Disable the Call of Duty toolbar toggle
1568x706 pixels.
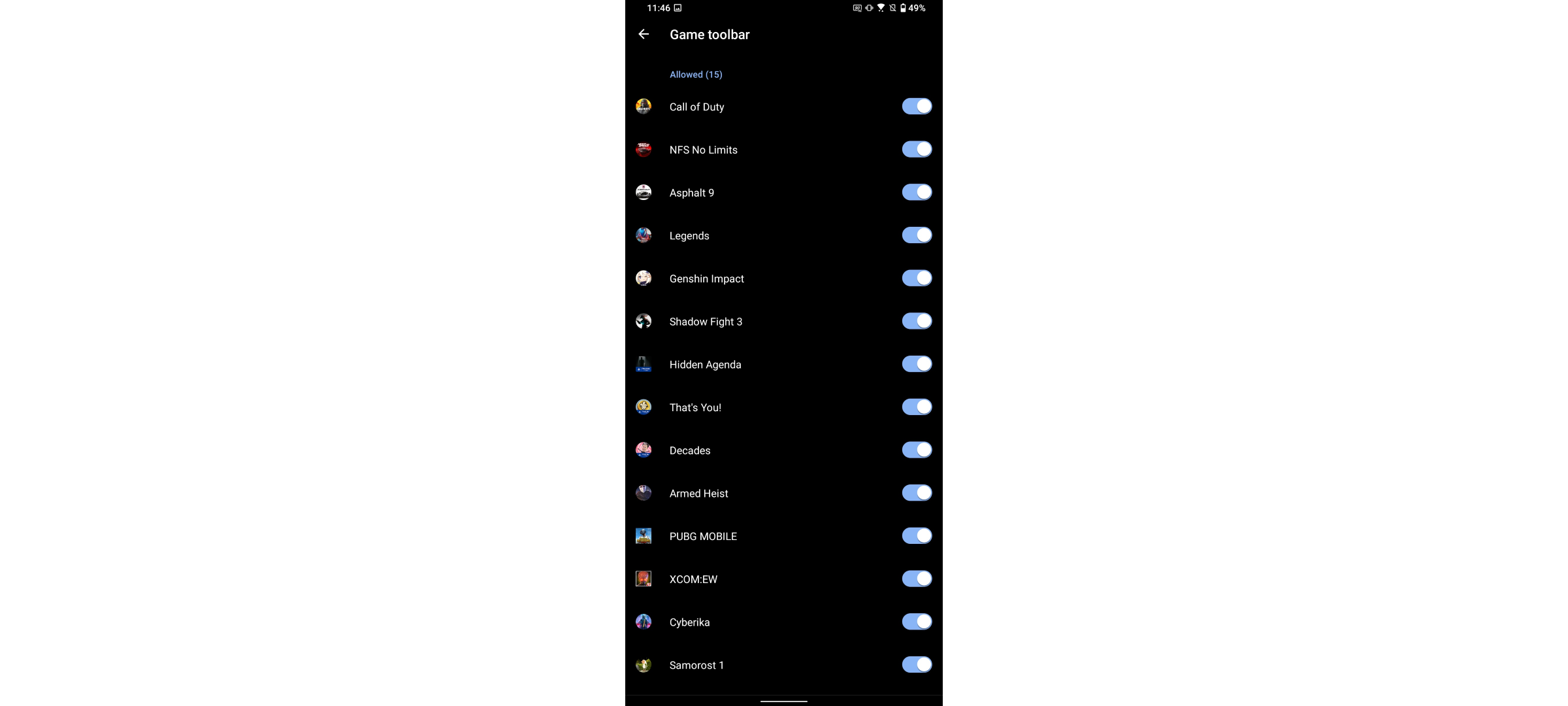click(x=916, y=106)
